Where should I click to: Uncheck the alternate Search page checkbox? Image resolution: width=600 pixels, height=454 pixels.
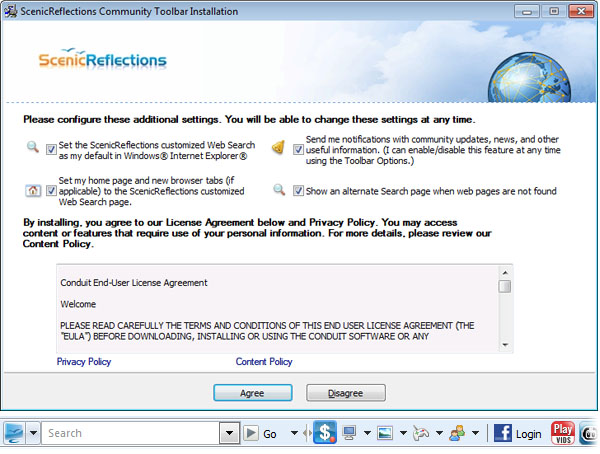point(298,190)
